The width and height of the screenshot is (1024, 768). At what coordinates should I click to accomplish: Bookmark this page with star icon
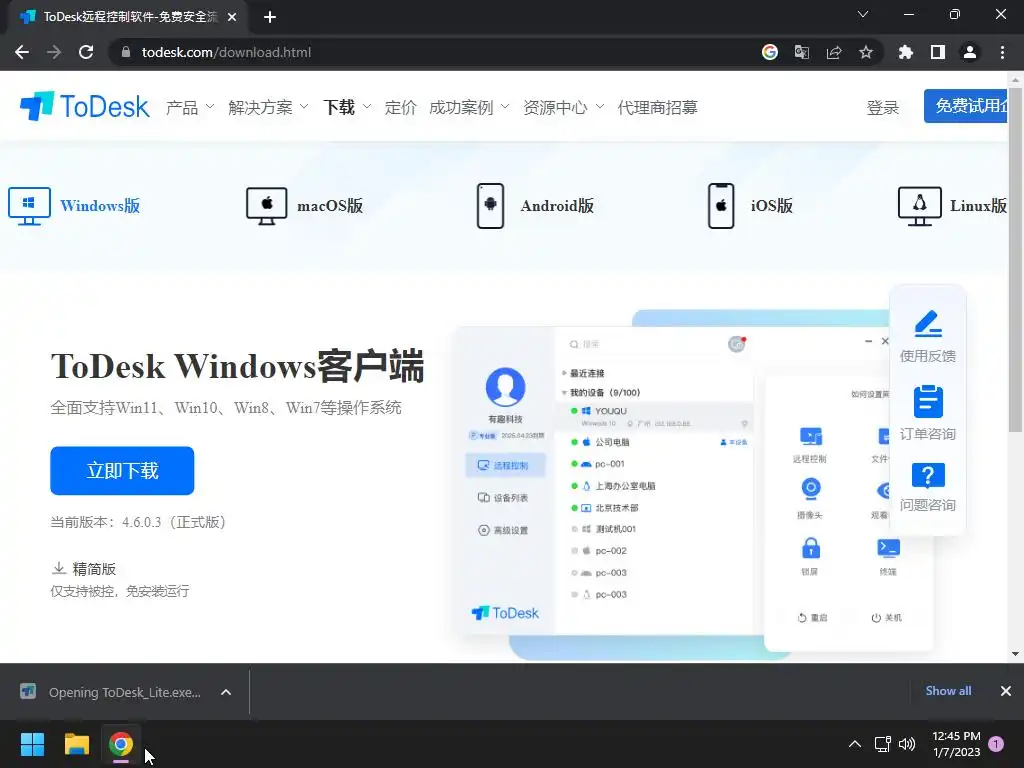point(866,52)
